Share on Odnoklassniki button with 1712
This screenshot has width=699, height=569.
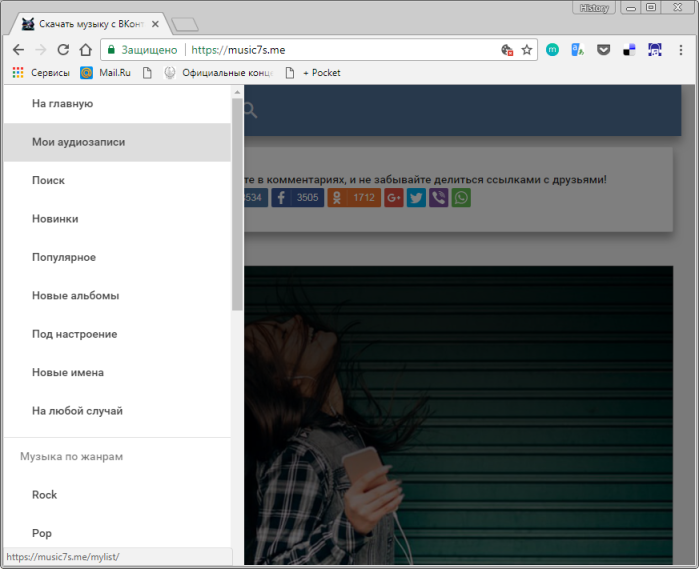pyautogui.click(x=354, y=198)
